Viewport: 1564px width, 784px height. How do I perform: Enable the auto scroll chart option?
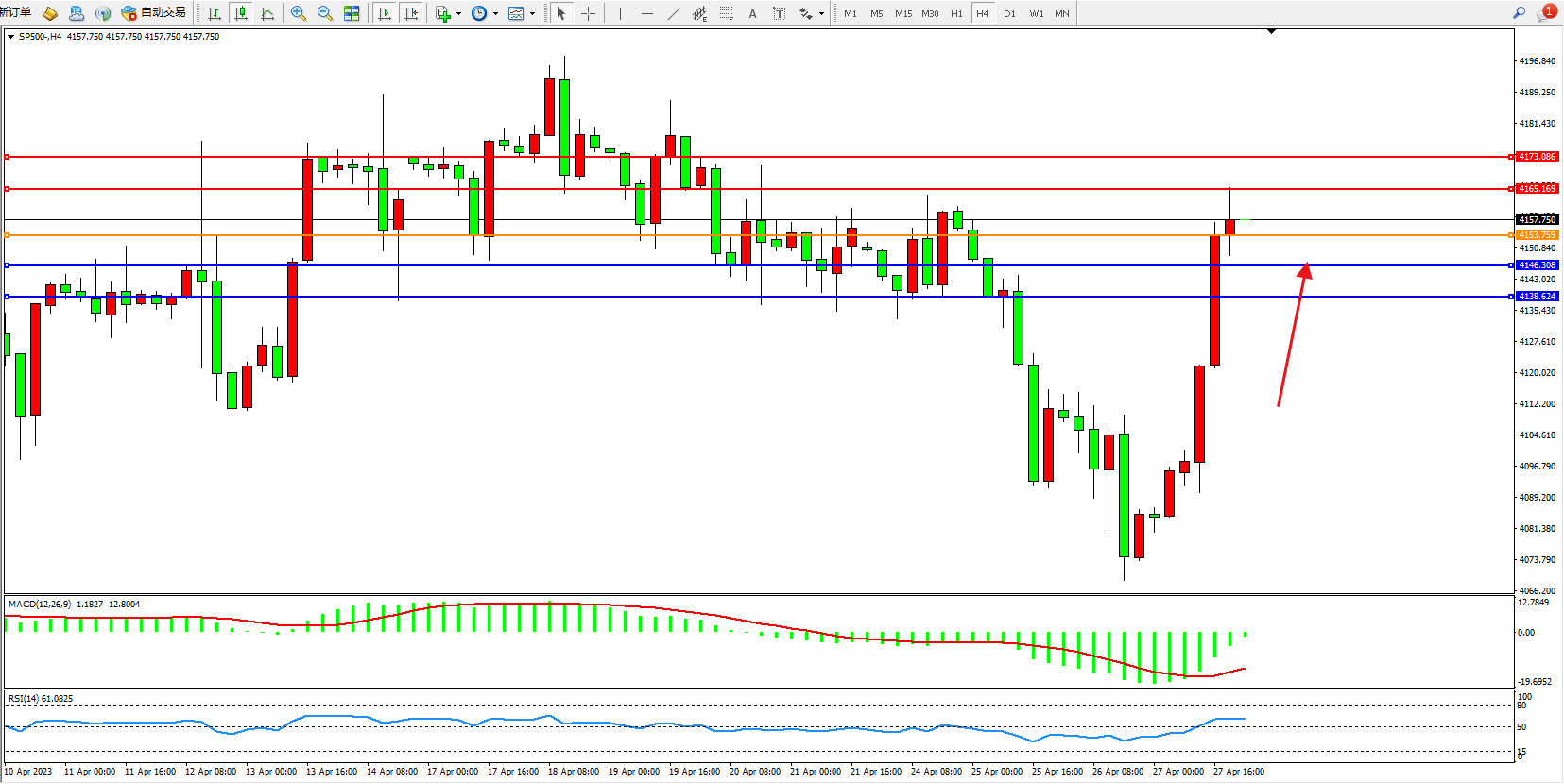[x=384, y=13]
